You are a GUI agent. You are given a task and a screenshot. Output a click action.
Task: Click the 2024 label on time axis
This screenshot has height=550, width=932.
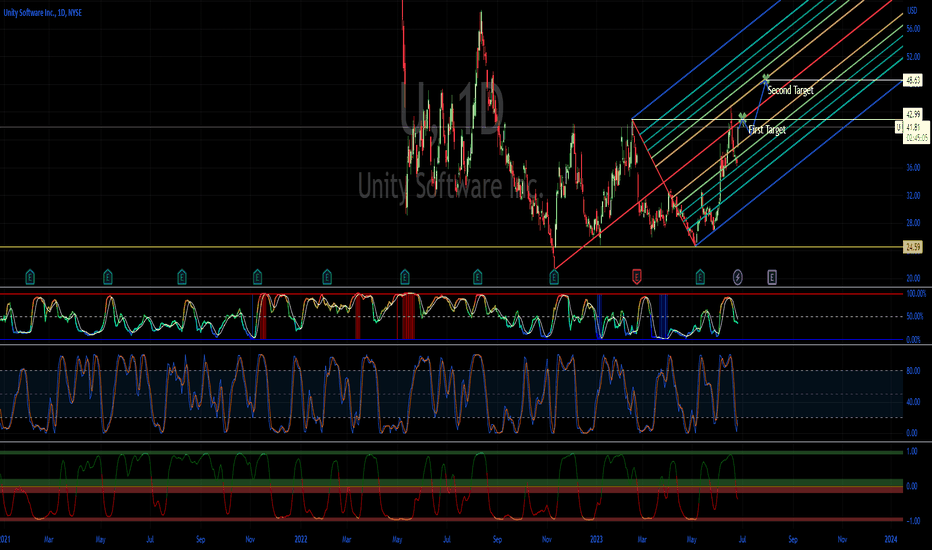pos(890,540)
